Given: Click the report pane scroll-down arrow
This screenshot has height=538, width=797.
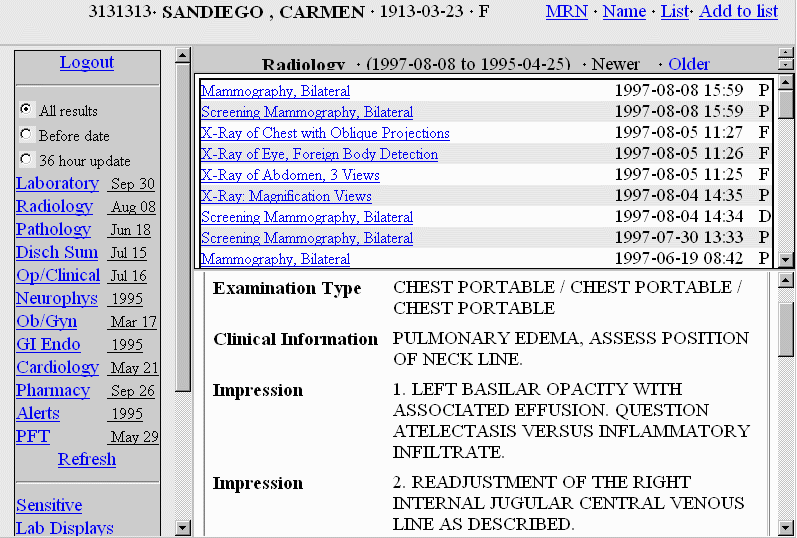Looking at the screenshot, I should 786,527.
